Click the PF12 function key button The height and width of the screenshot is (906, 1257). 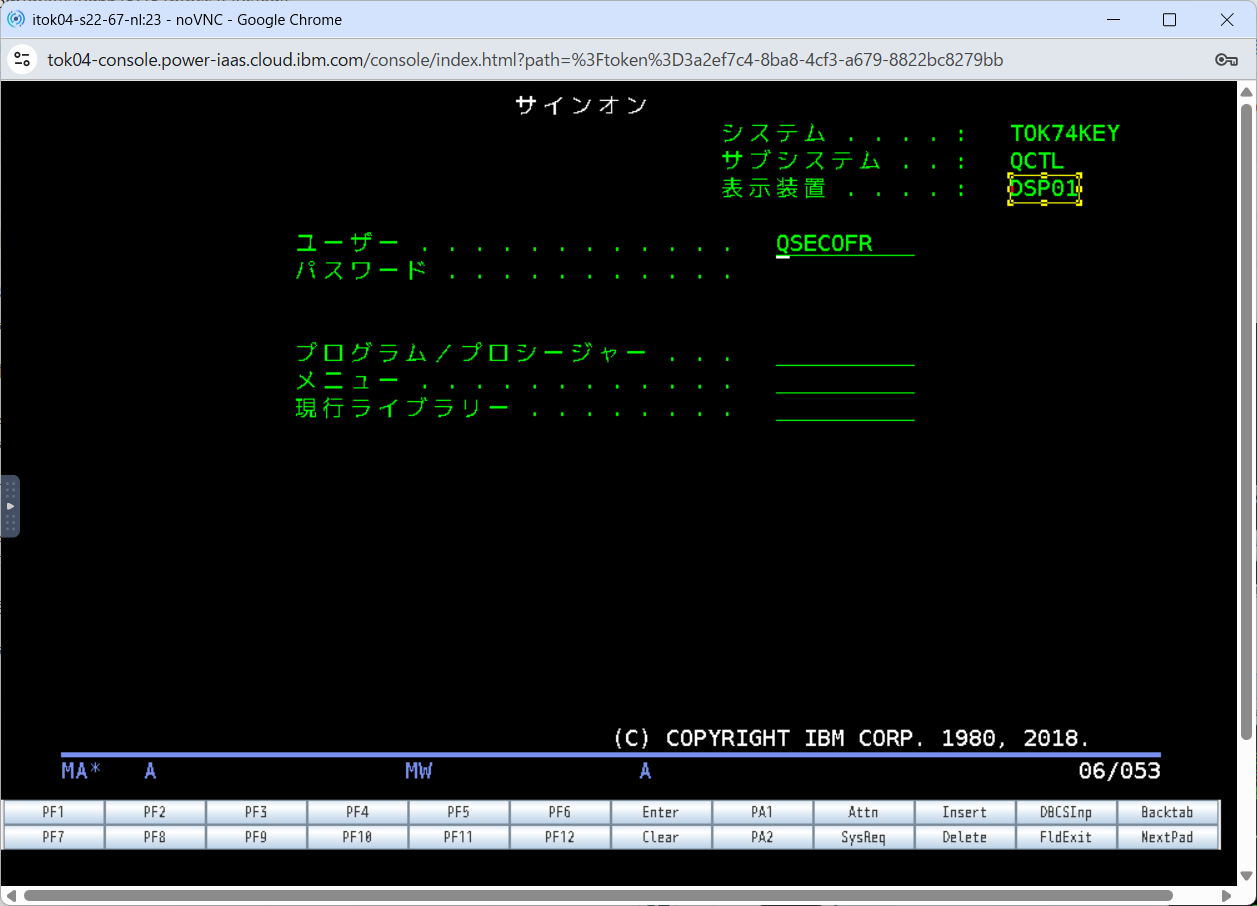[559, 837]
